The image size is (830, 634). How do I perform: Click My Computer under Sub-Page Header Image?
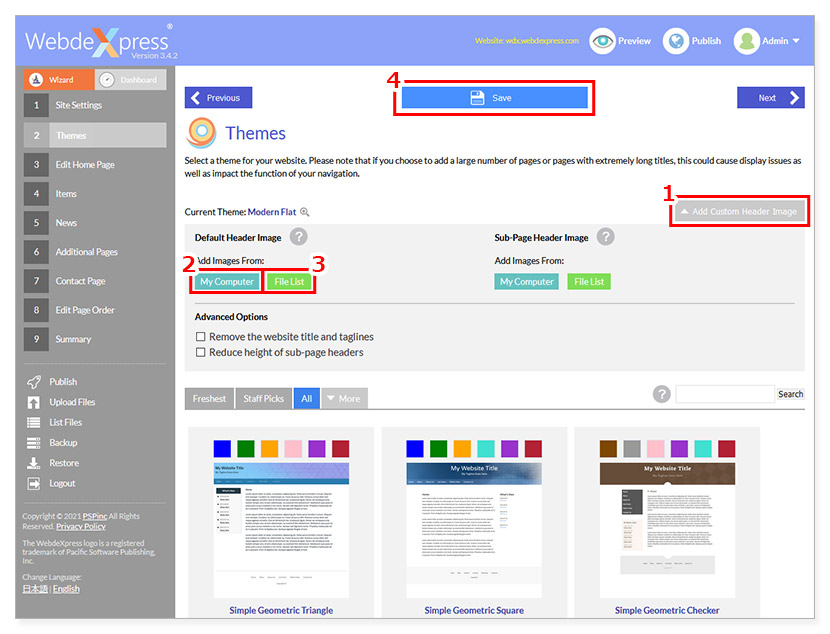[x=527, y=282]
